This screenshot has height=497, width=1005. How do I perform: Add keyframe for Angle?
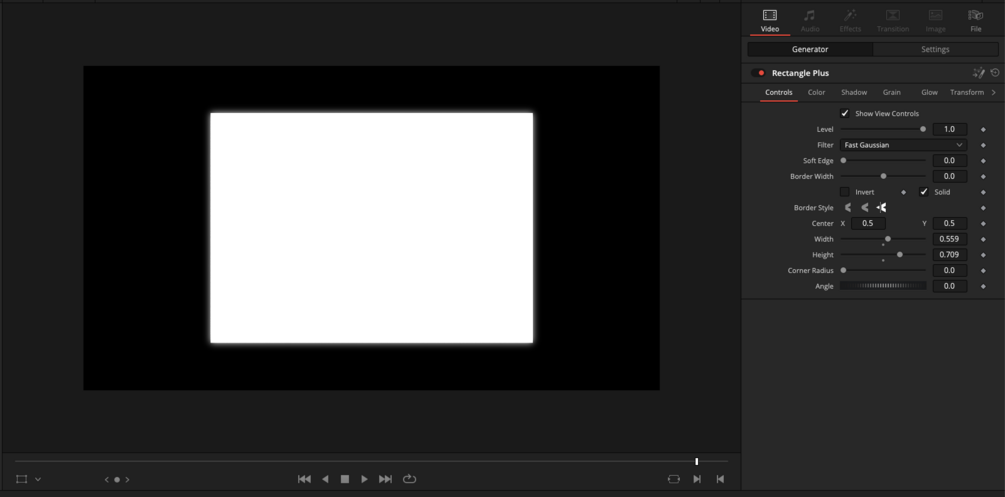click(x=983, y=286)
